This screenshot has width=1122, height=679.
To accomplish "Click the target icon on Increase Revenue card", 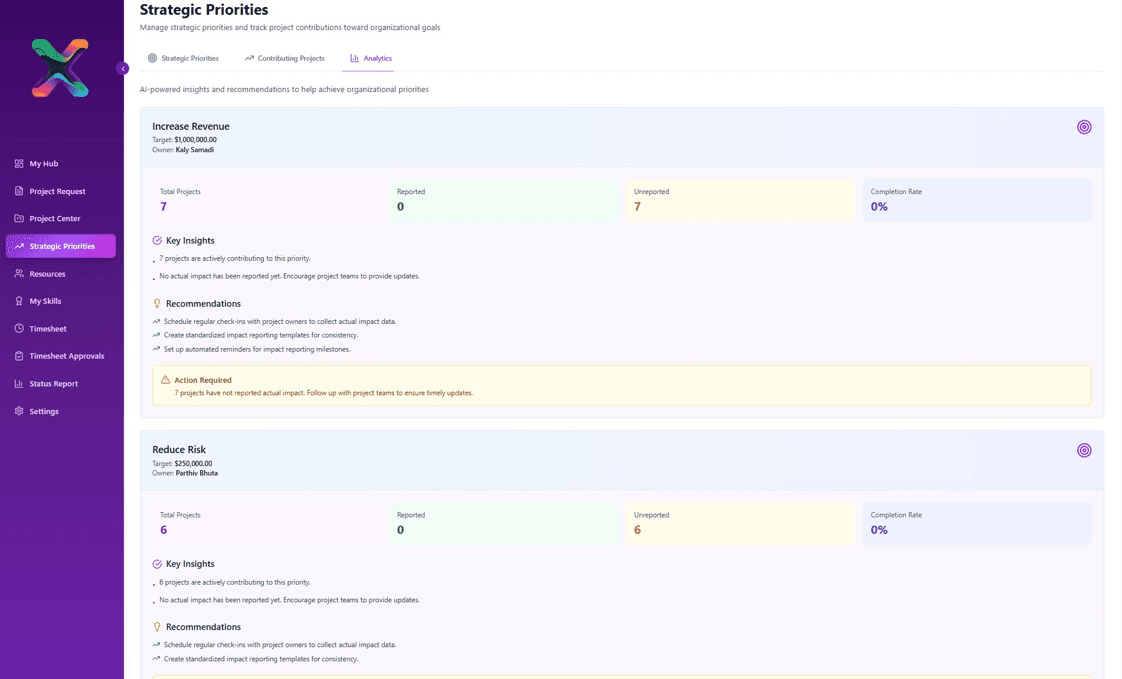I will pyautogui.click(x=1084, y=127).
